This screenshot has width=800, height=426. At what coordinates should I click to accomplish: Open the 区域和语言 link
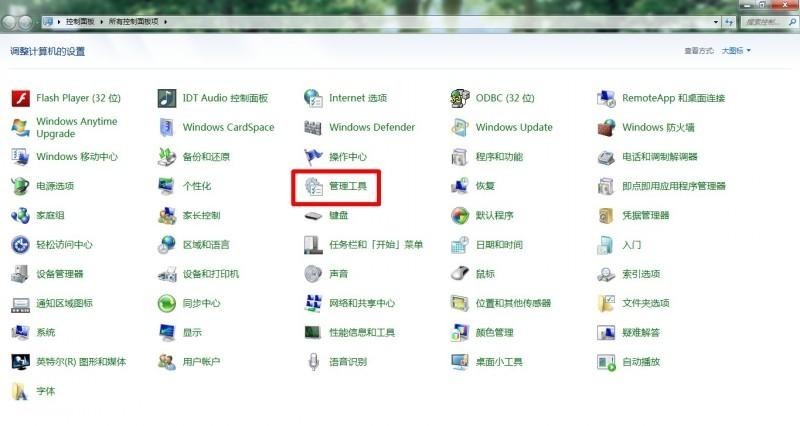[x=206, y=245]
